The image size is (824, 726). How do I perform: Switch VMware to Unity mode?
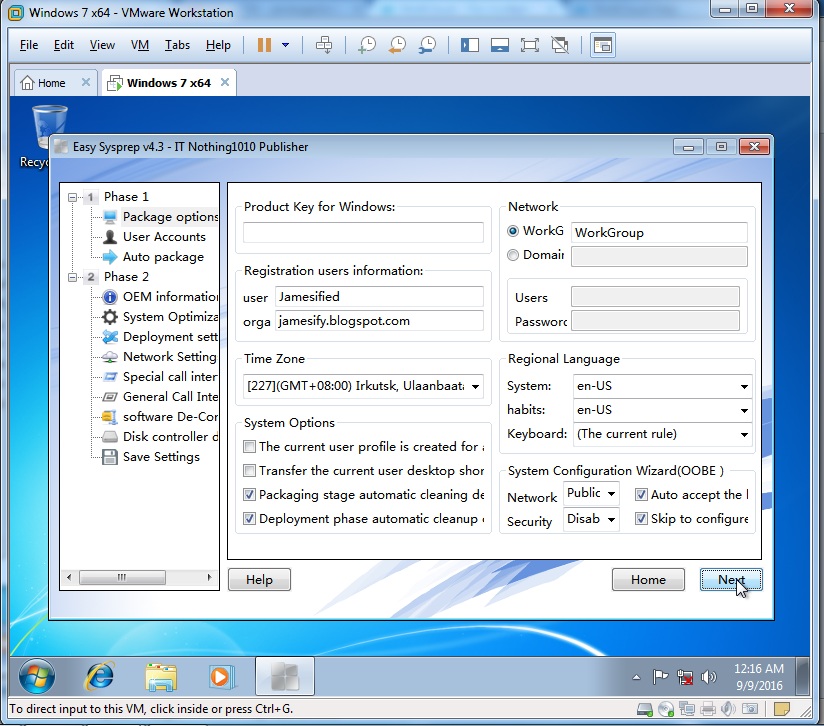click(x=560, y=45)
